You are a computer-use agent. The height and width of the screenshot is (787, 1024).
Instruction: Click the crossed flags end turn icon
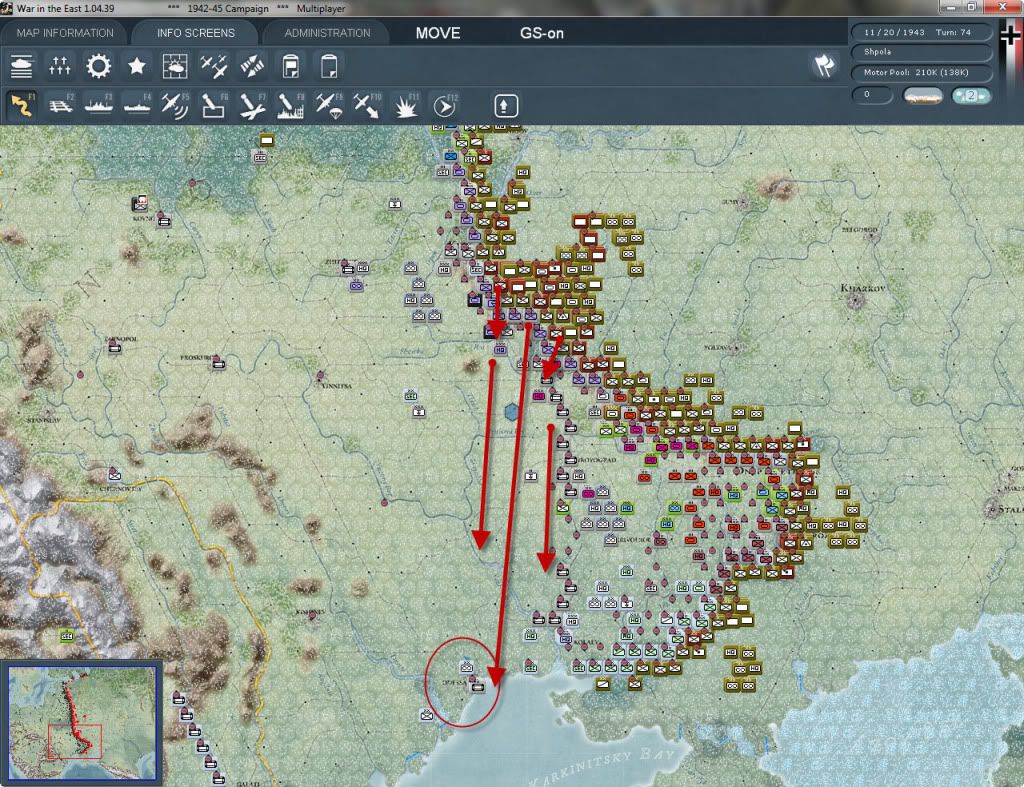tap(824, 65)
